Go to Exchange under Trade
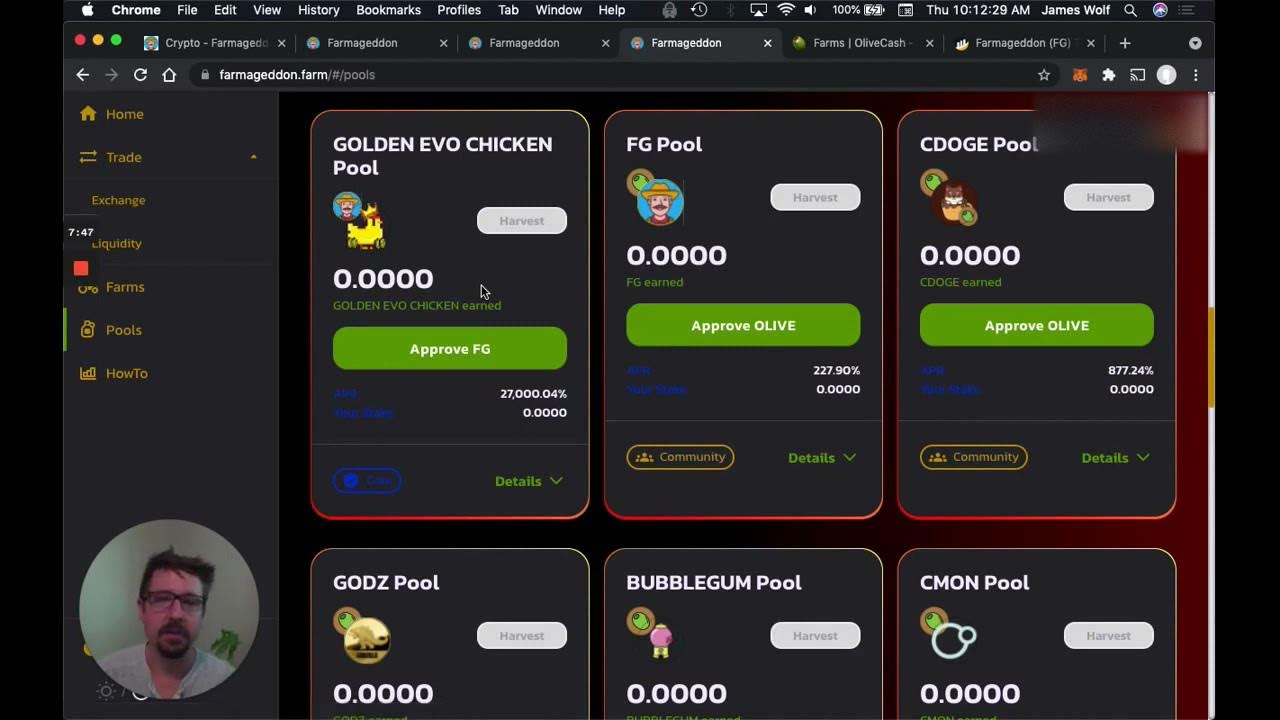 [x=118, y=200]
